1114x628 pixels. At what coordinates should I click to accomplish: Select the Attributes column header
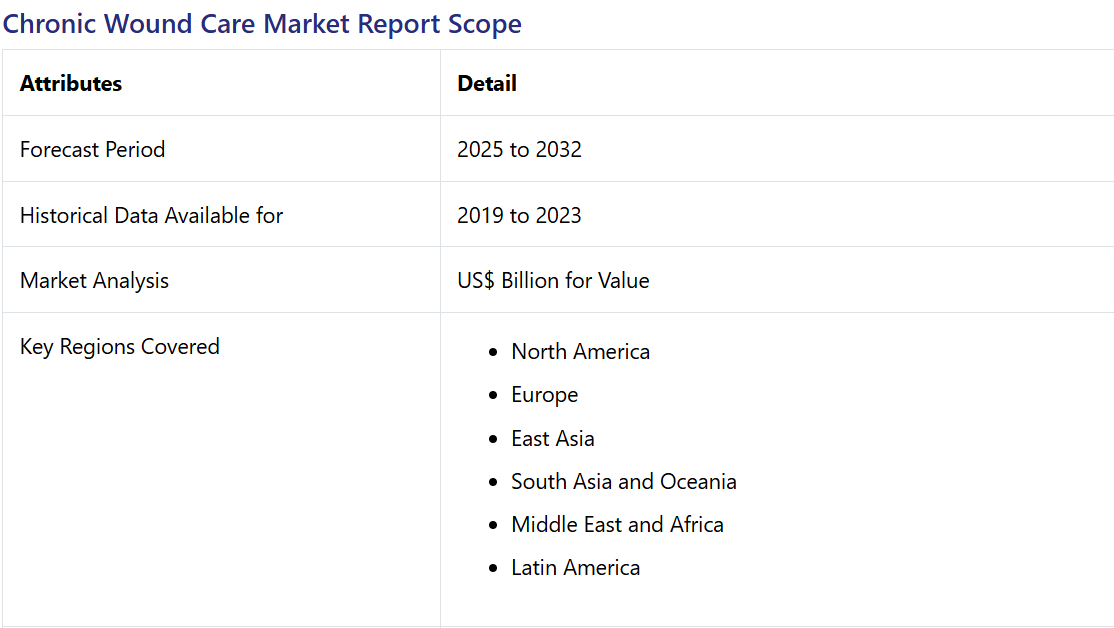point(71,84)
